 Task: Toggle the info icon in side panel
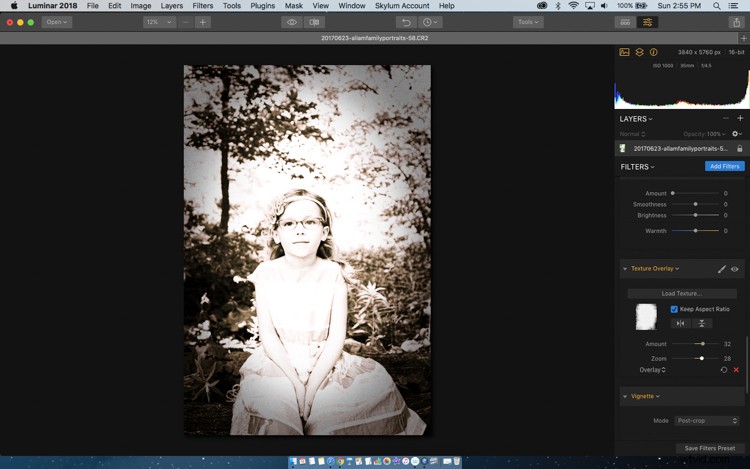coord(653,52)
